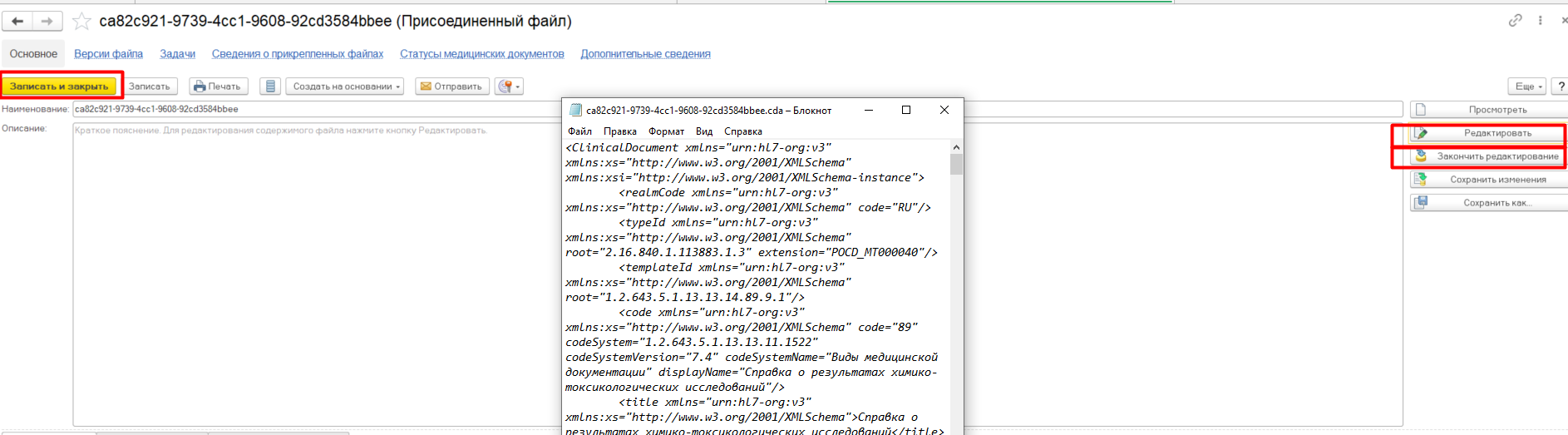Copy link using the chain icon

click(1516, 21)
